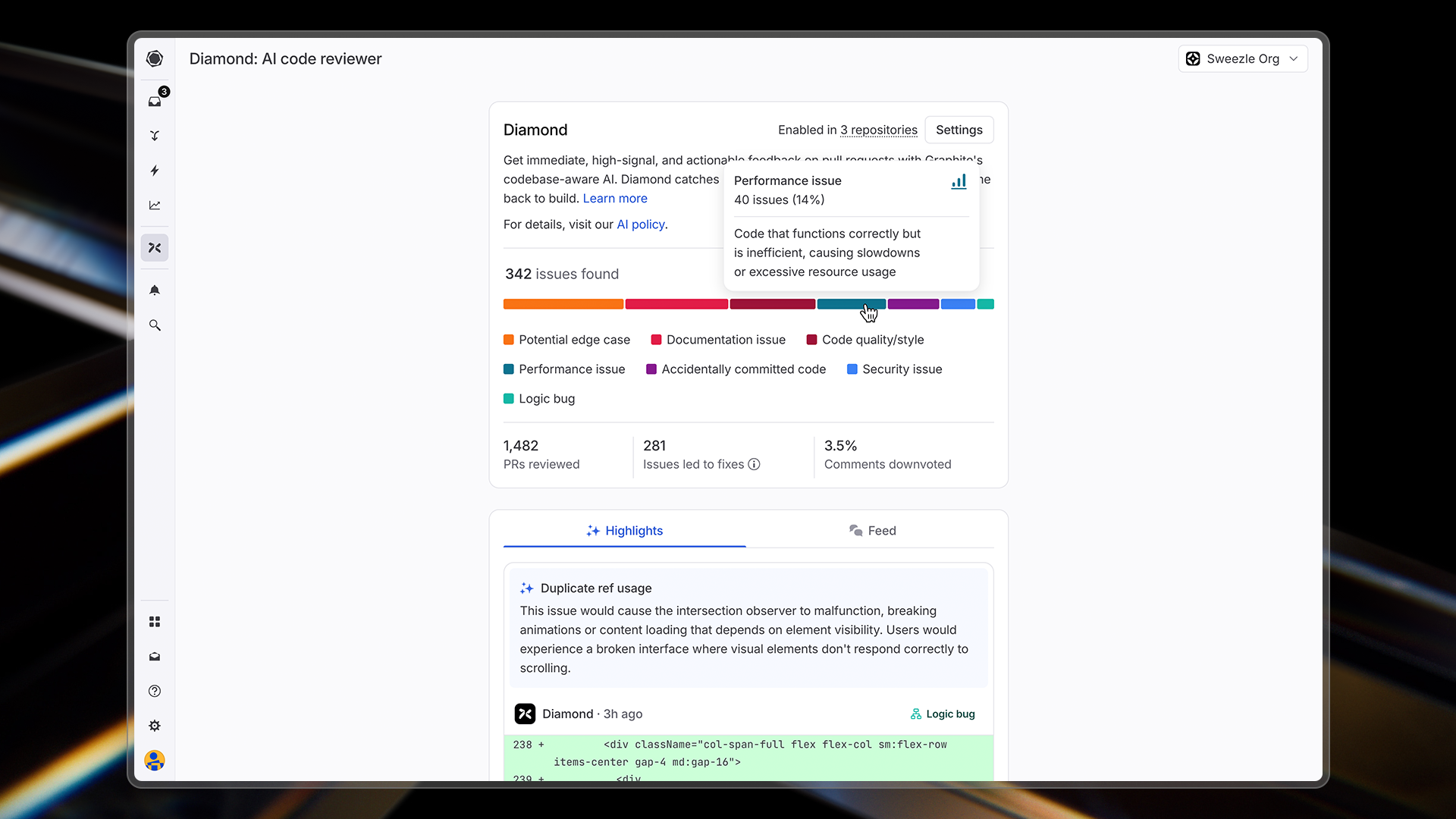1456x819 pixels.
Task: Open Diamond Settings button
Action: 959,130
